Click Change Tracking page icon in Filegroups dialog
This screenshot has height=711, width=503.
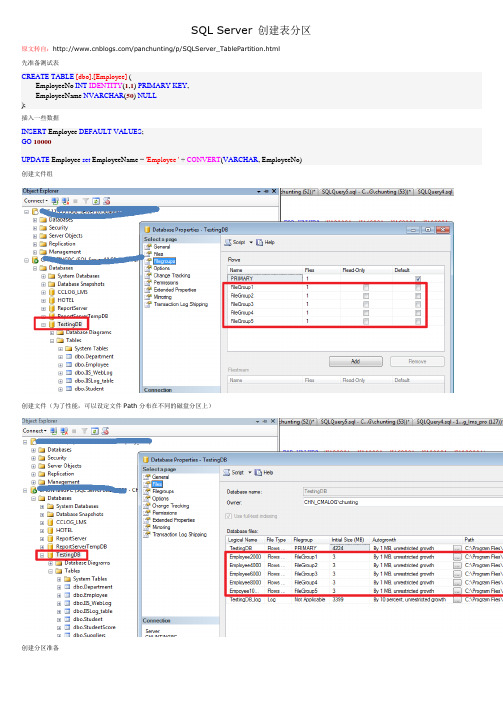coord(148,275)
